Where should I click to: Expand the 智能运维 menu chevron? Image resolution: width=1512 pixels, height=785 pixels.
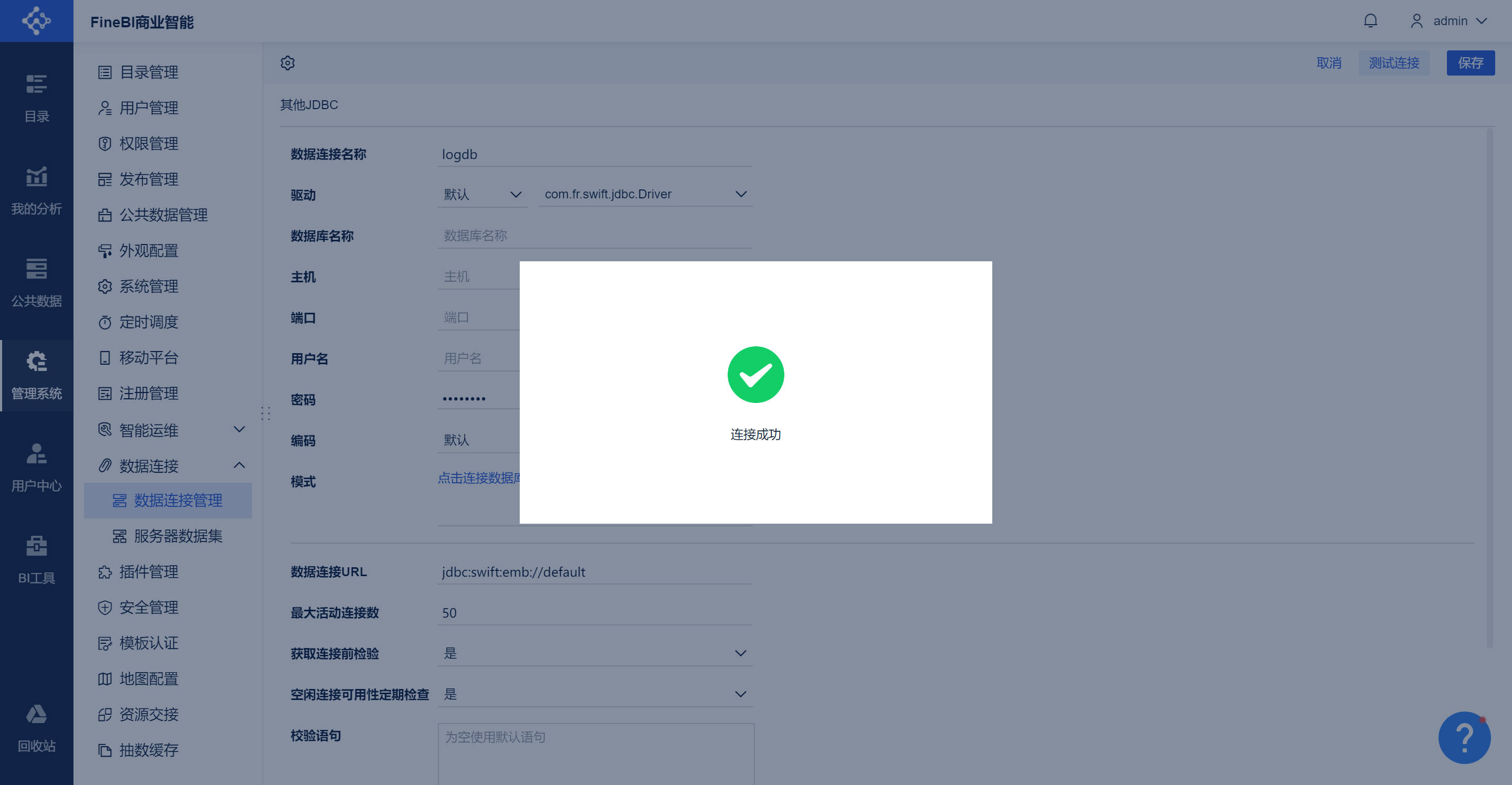pyautogui.click(x=239, y=429)
